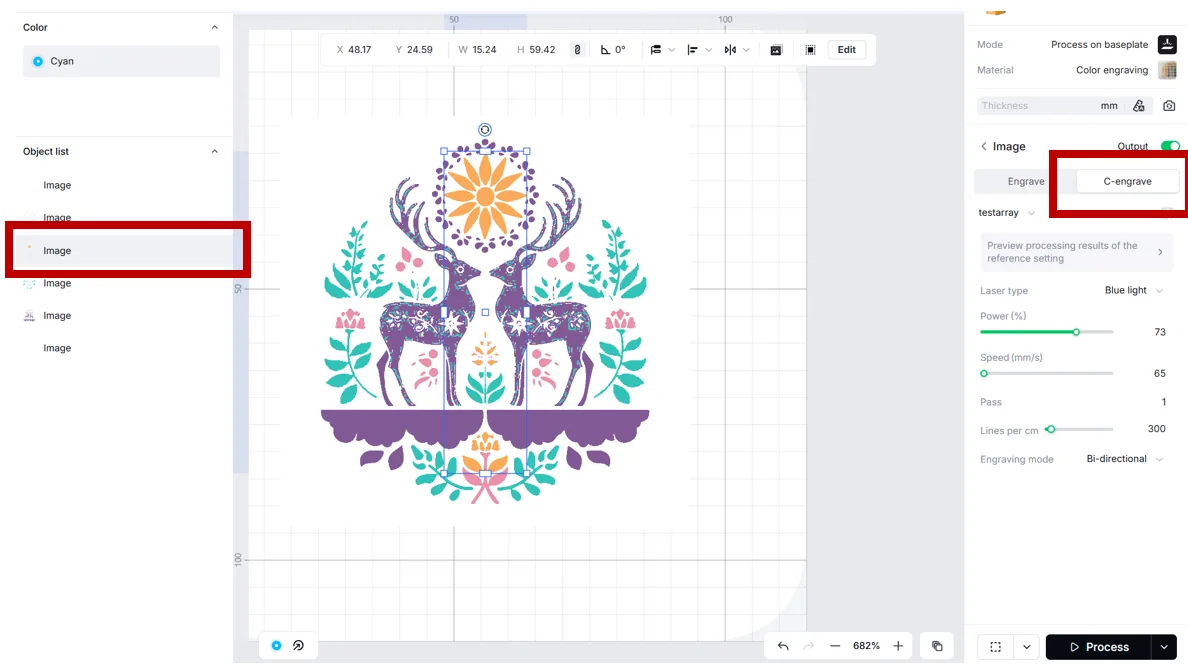Click the Lines per cm value 300
The height and width of the screenshot is (664, 1188).
pos(1156,429)
